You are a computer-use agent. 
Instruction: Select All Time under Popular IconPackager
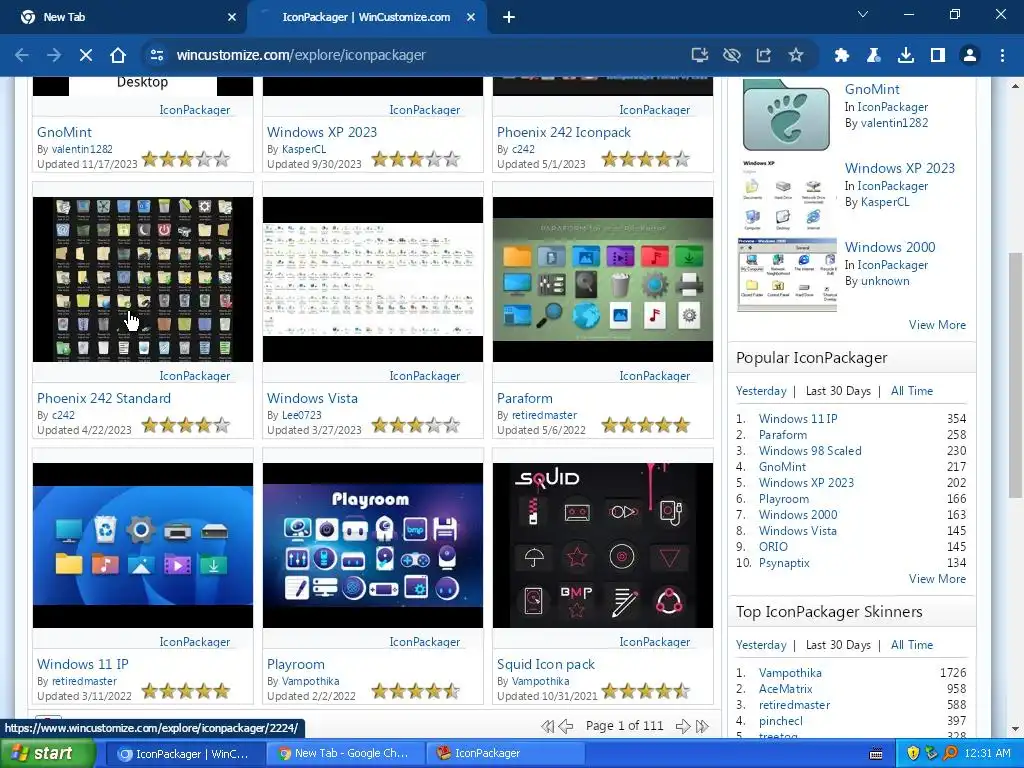pyautogui.click(x=912, y=391)
